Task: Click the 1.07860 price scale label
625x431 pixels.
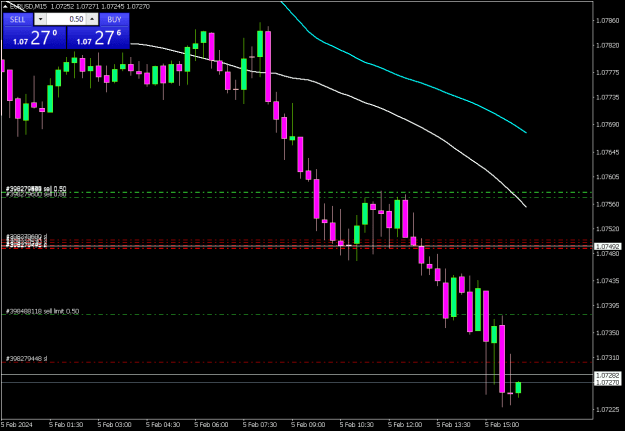Action: (607, 20)
